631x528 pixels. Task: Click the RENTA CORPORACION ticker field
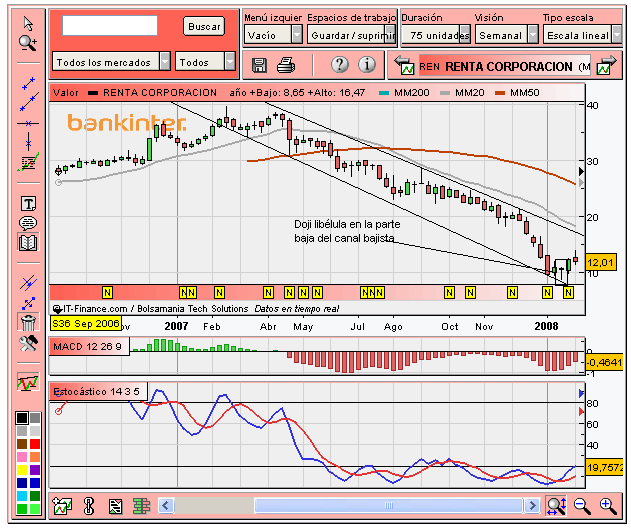(505, 66)
